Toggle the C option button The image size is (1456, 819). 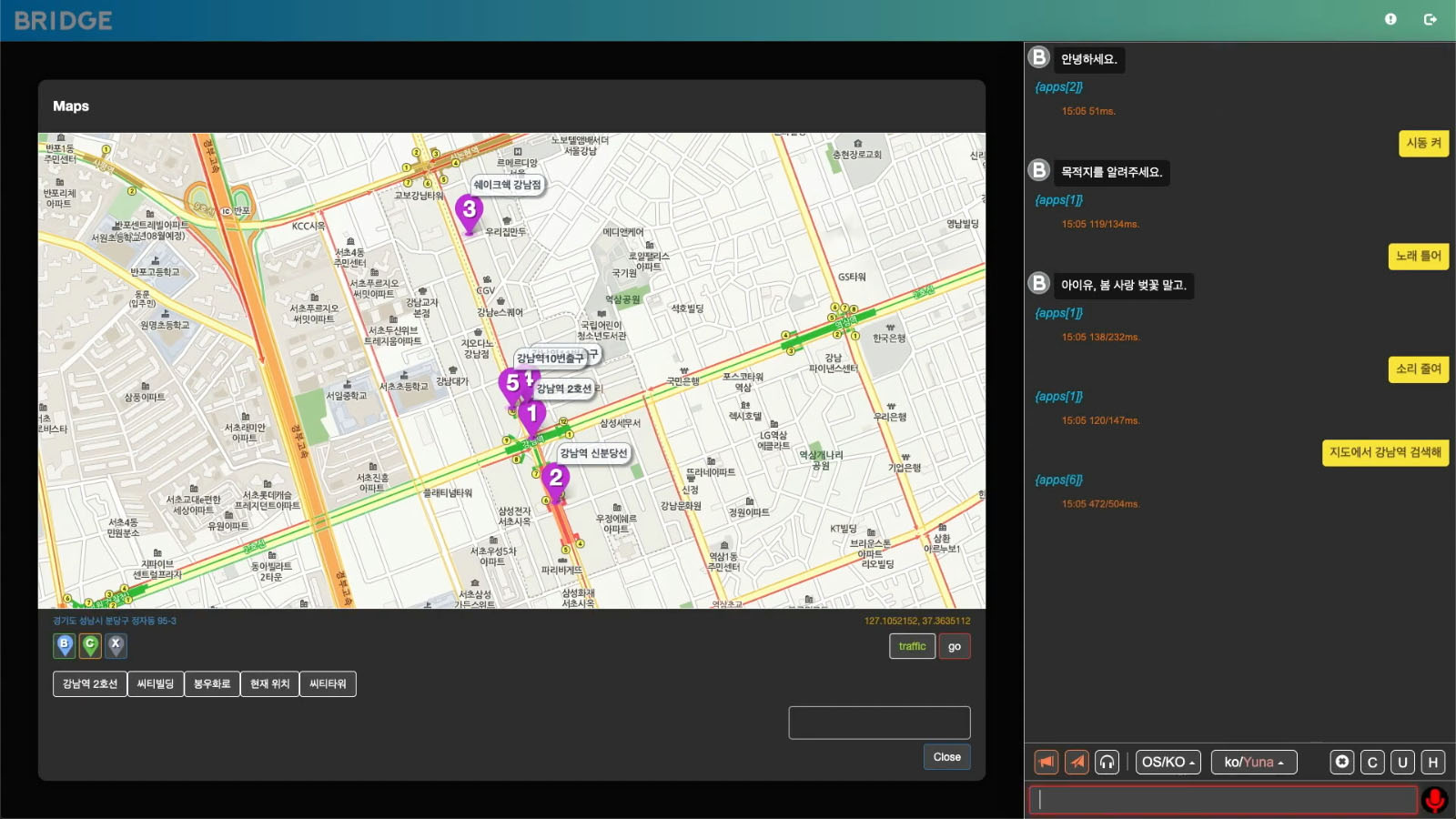[x=1371, y=762]
